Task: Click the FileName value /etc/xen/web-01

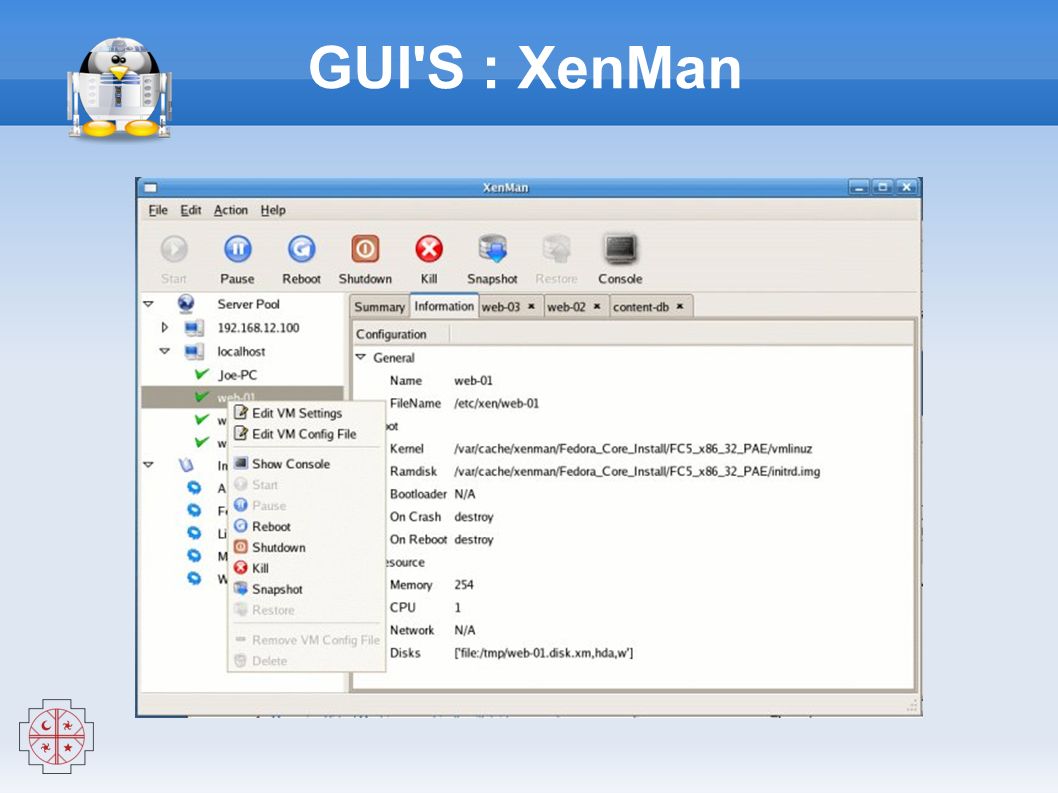Action: [497, 404]
